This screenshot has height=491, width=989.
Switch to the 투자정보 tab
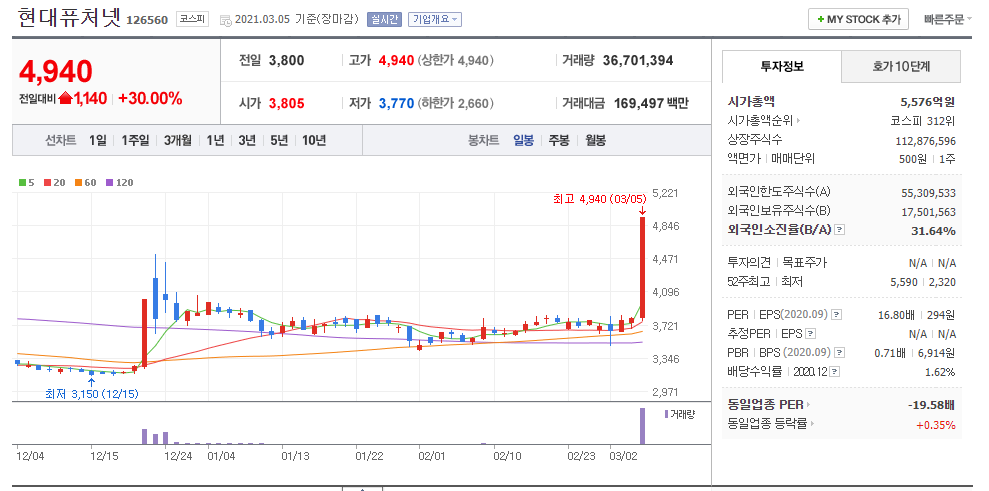click(781, 66)
